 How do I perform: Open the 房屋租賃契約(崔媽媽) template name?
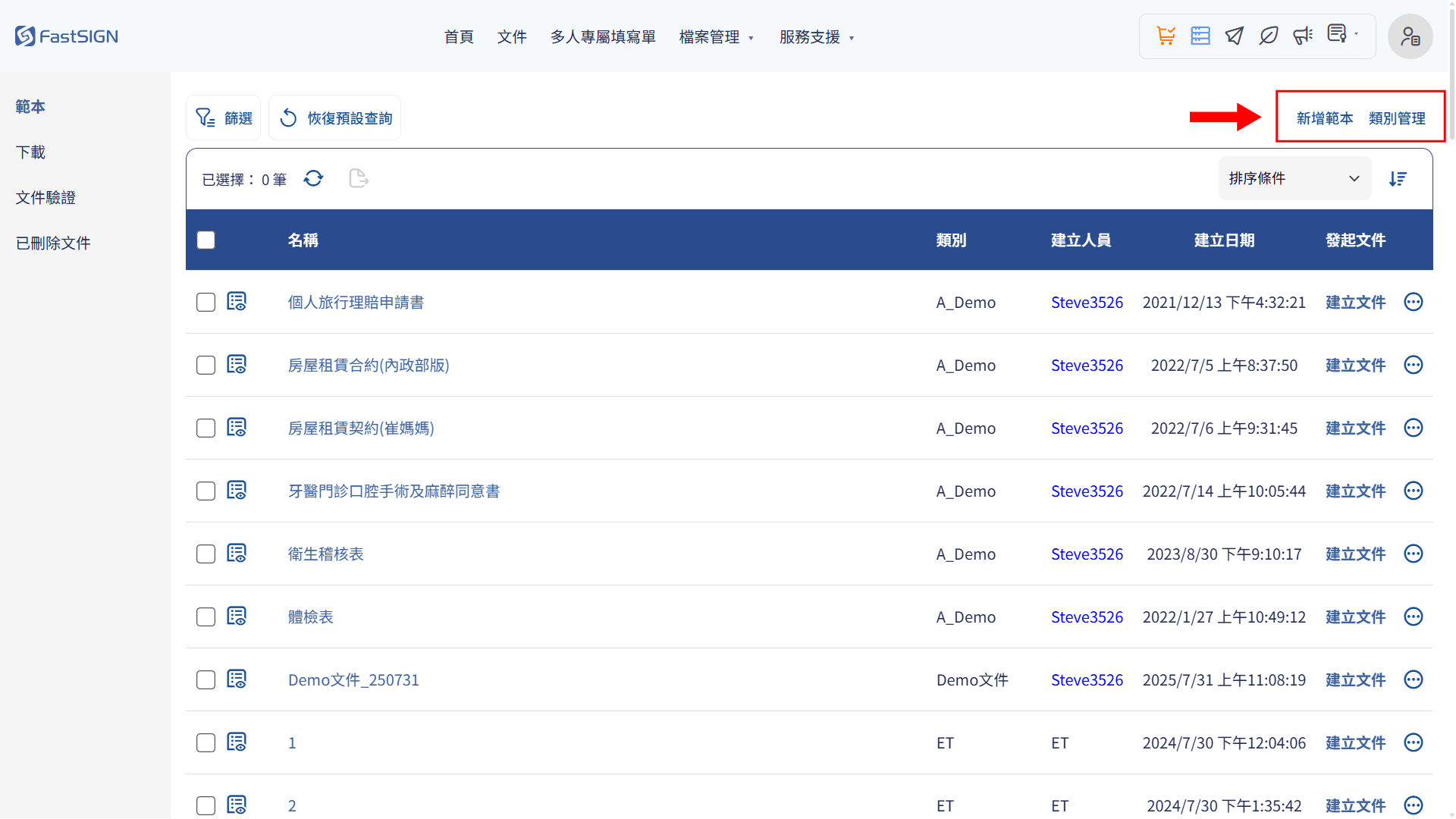[361, 428]
